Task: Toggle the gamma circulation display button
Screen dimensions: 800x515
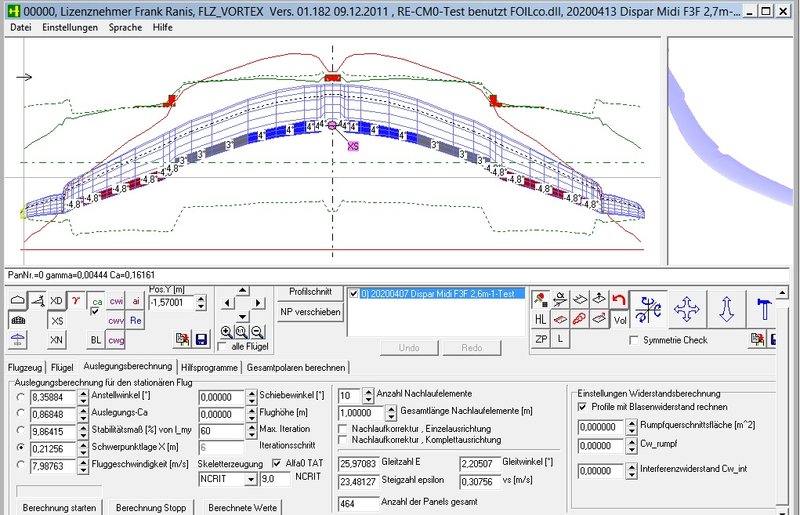Action: (77, 300)
